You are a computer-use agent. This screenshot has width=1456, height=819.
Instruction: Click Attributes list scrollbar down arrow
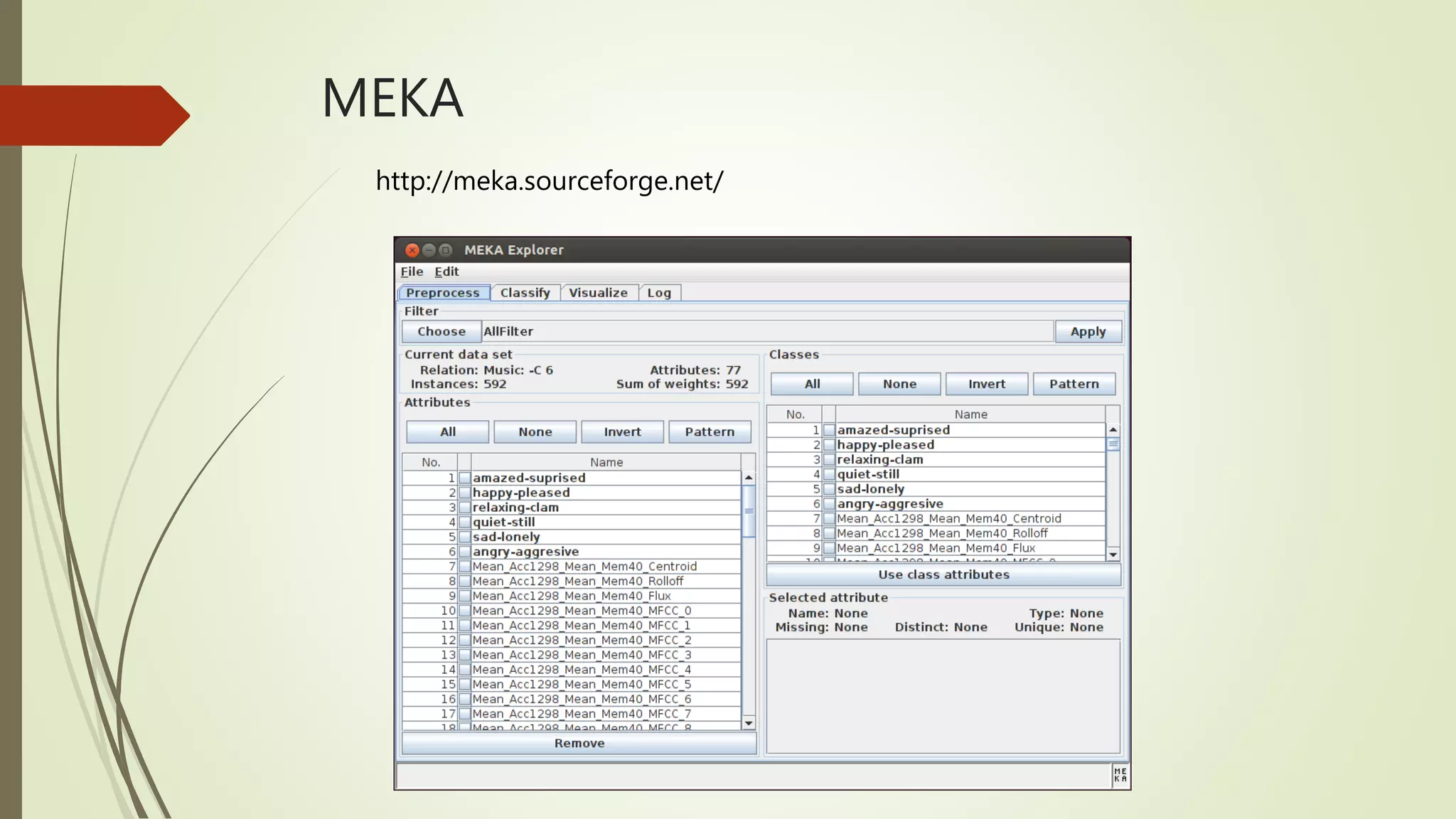(749, 724)
